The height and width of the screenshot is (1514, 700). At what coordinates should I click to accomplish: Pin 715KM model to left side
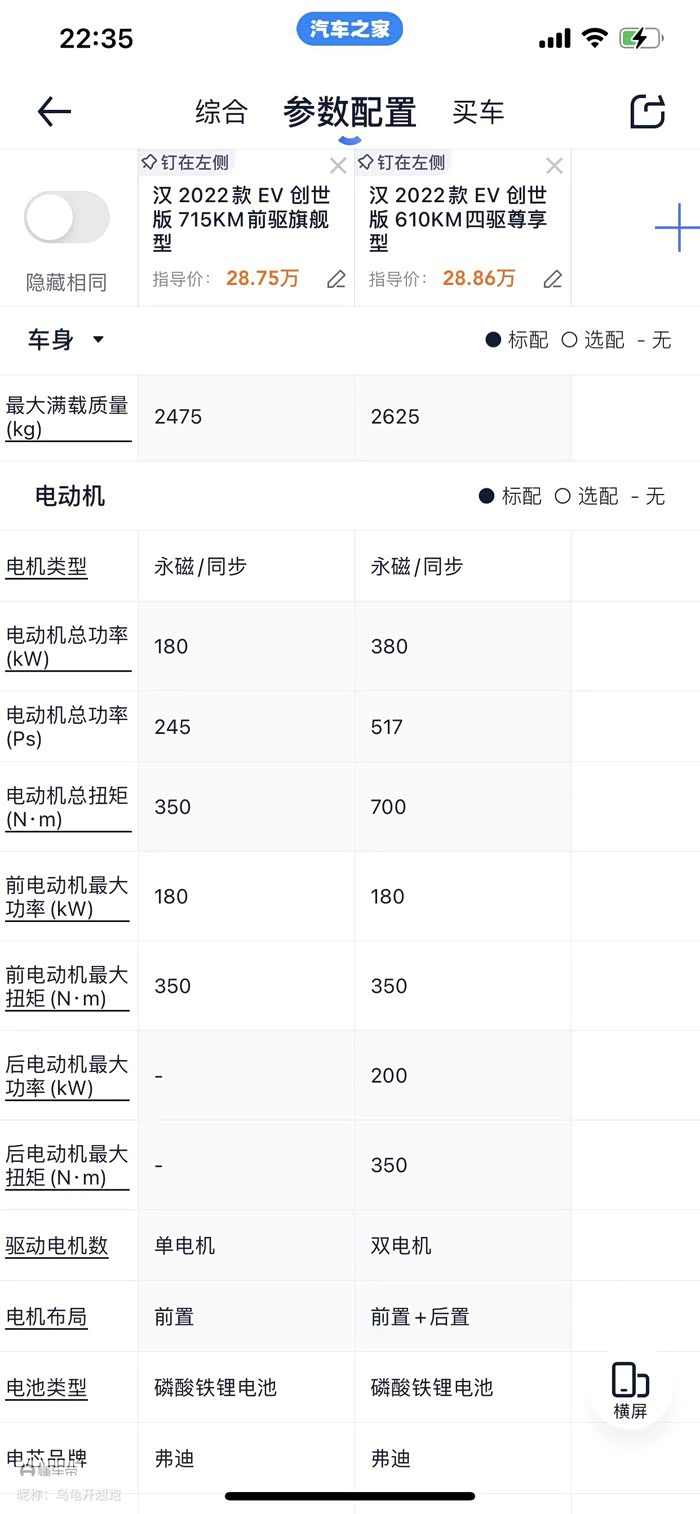186,162
